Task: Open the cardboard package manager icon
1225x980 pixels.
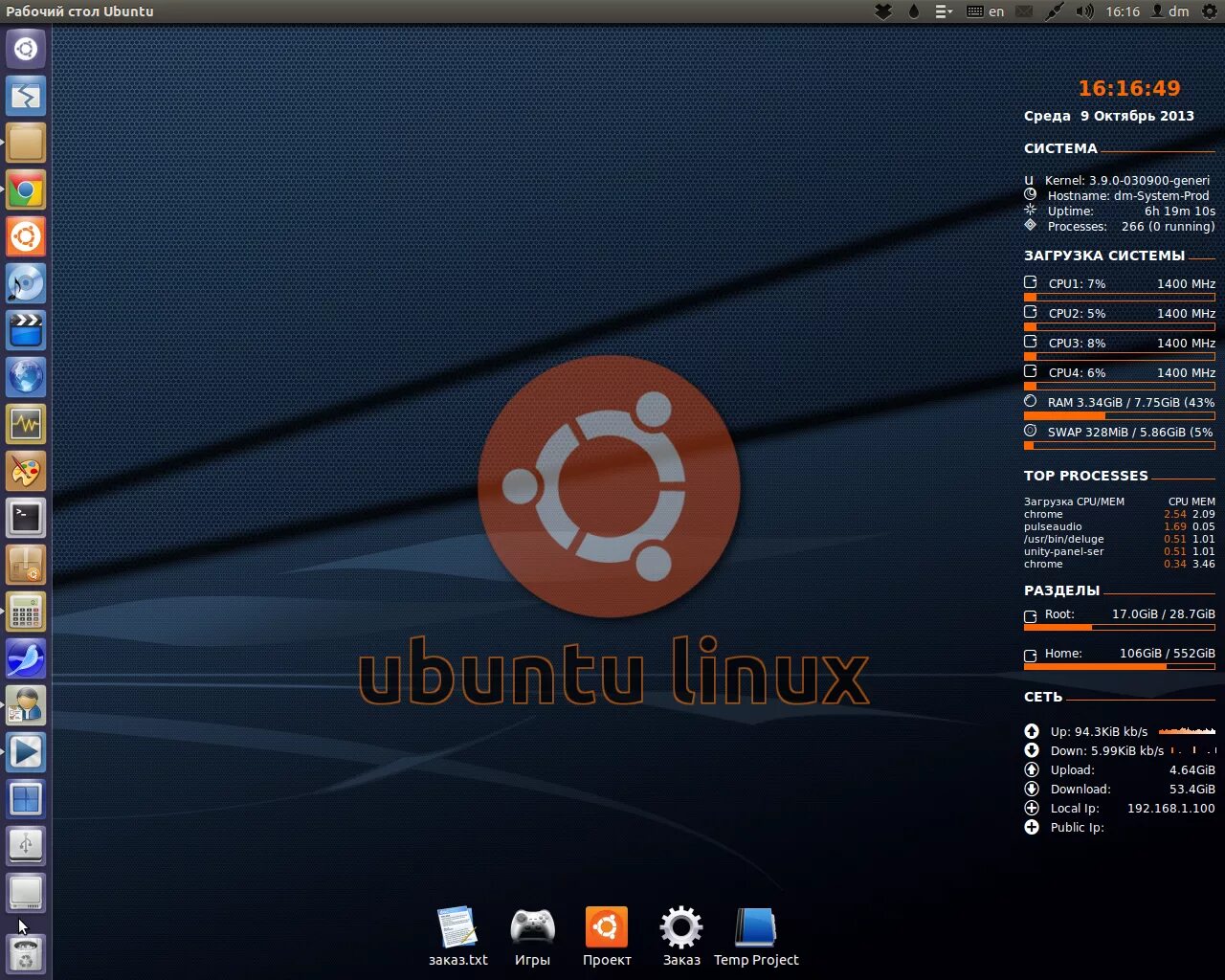Action: tap(26, 565)
